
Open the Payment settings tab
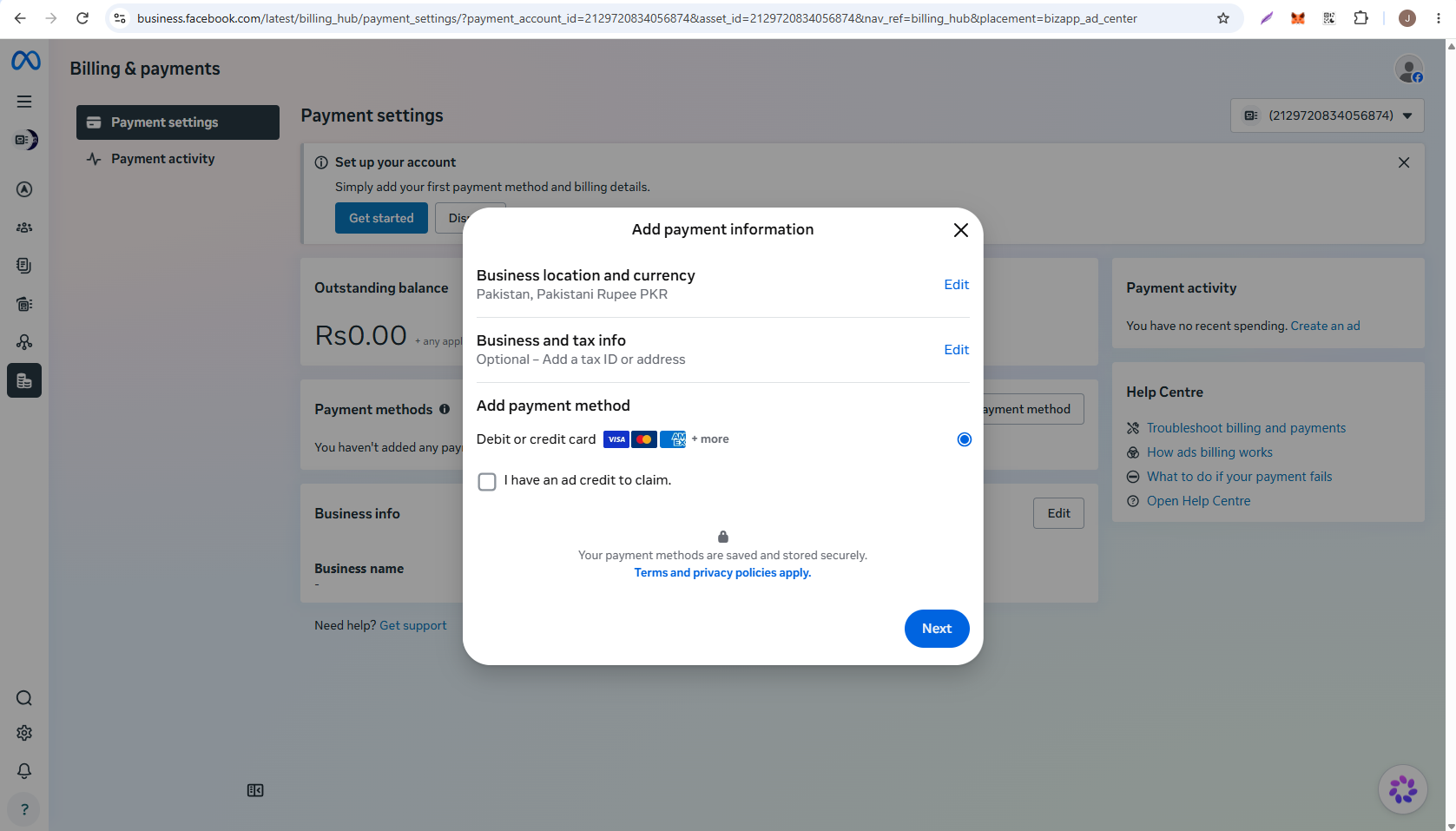tap(178, 122)
